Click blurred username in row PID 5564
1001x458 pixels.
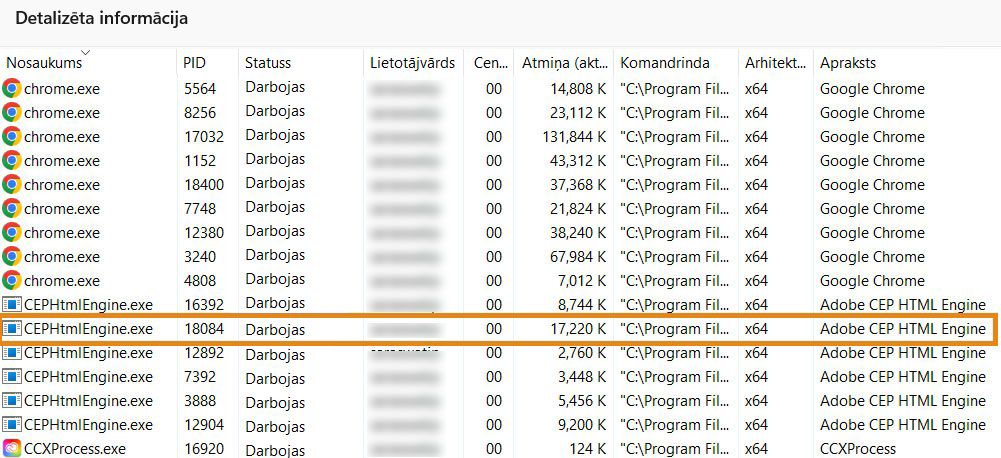pos(405,89)
